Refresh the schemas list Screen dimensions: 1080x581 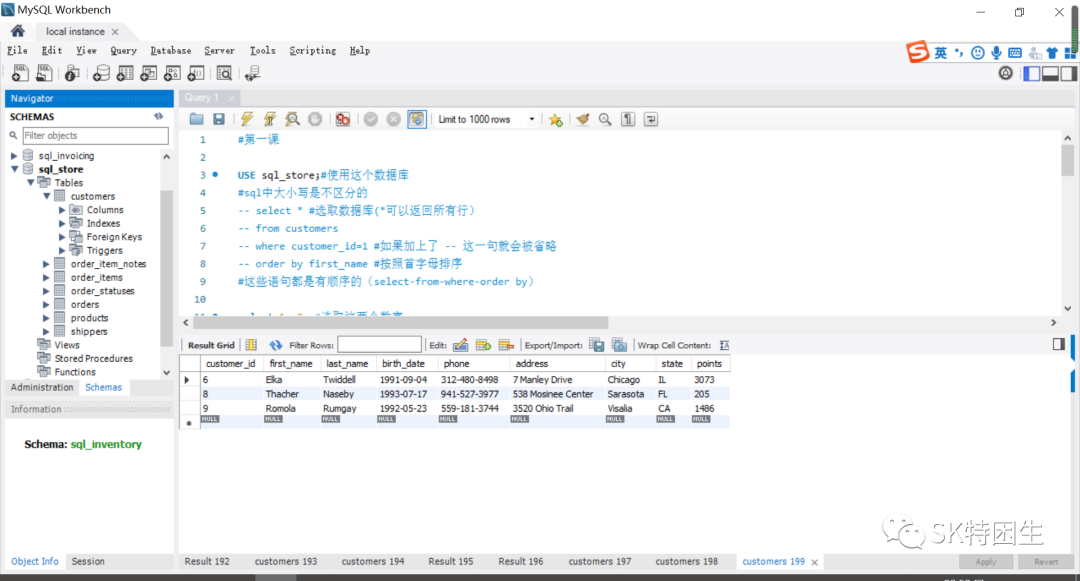click(x=158, y=116)
